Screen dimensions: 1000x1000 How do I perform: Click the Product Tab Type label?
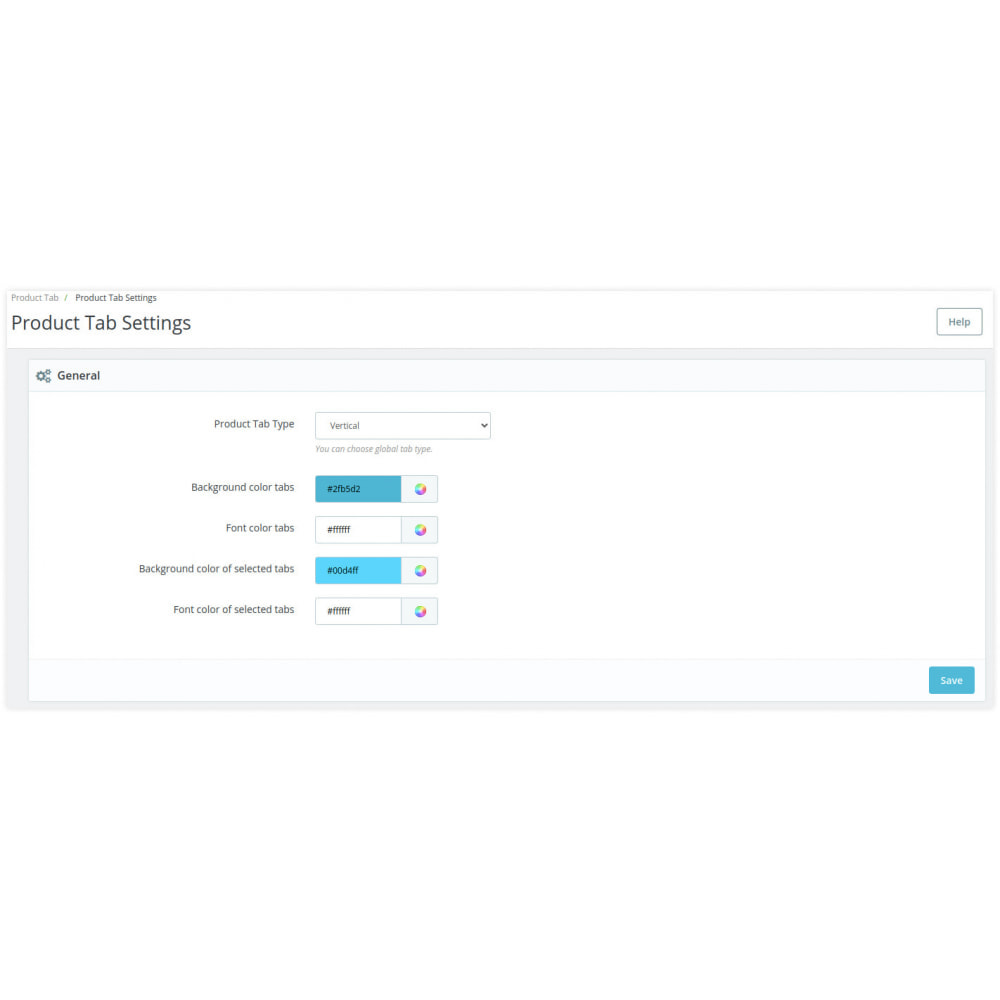(x=254, y=424)
